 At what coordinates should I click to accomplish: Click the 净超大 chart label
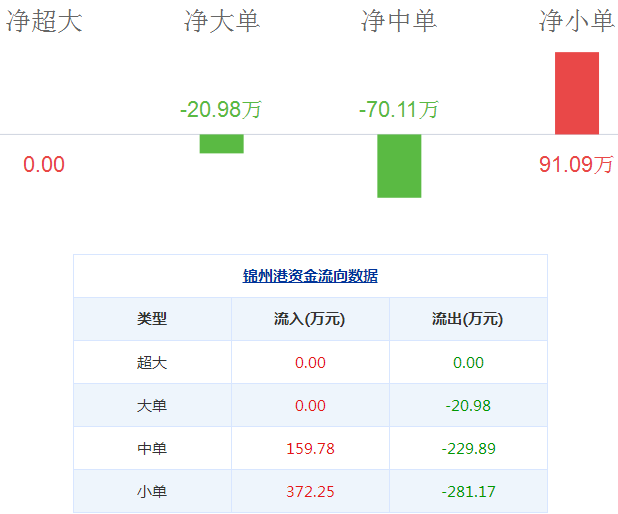[44, 21]
